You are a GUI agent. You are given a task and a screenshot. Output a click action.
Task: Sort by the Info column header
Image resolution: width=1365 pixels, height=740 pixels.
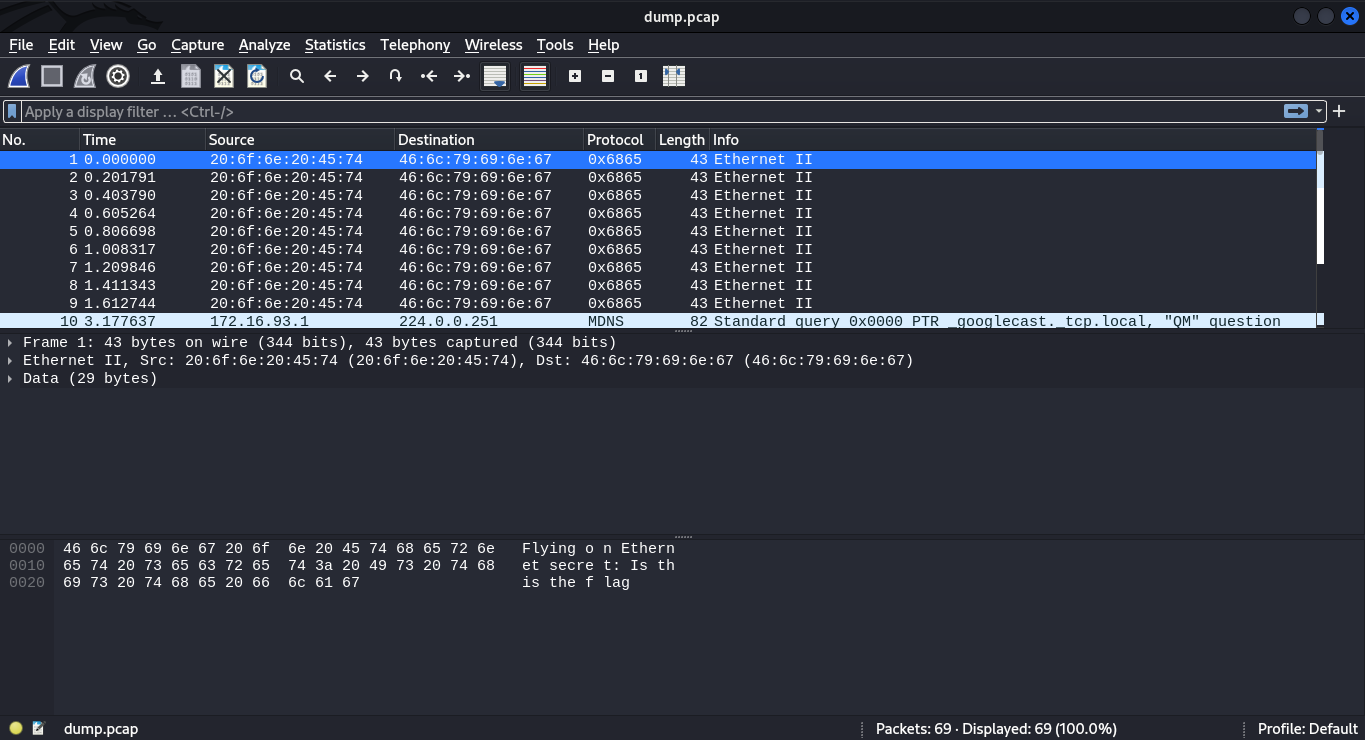[x=1013, y=140]
